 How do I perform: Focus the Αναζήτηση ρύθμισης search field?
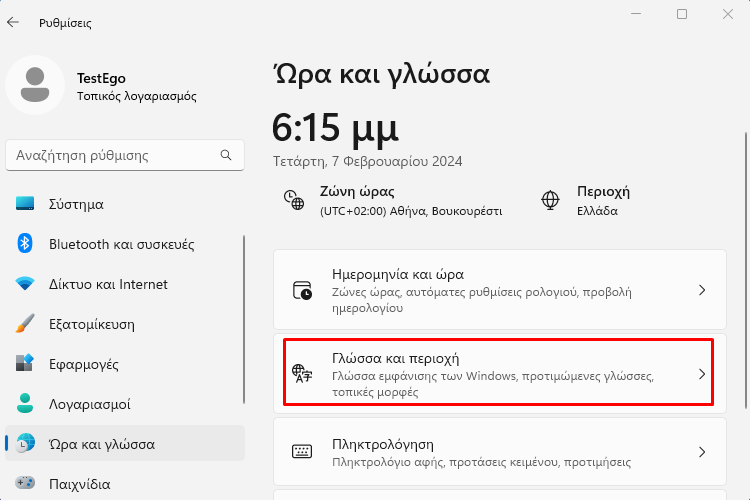[125, 155]
